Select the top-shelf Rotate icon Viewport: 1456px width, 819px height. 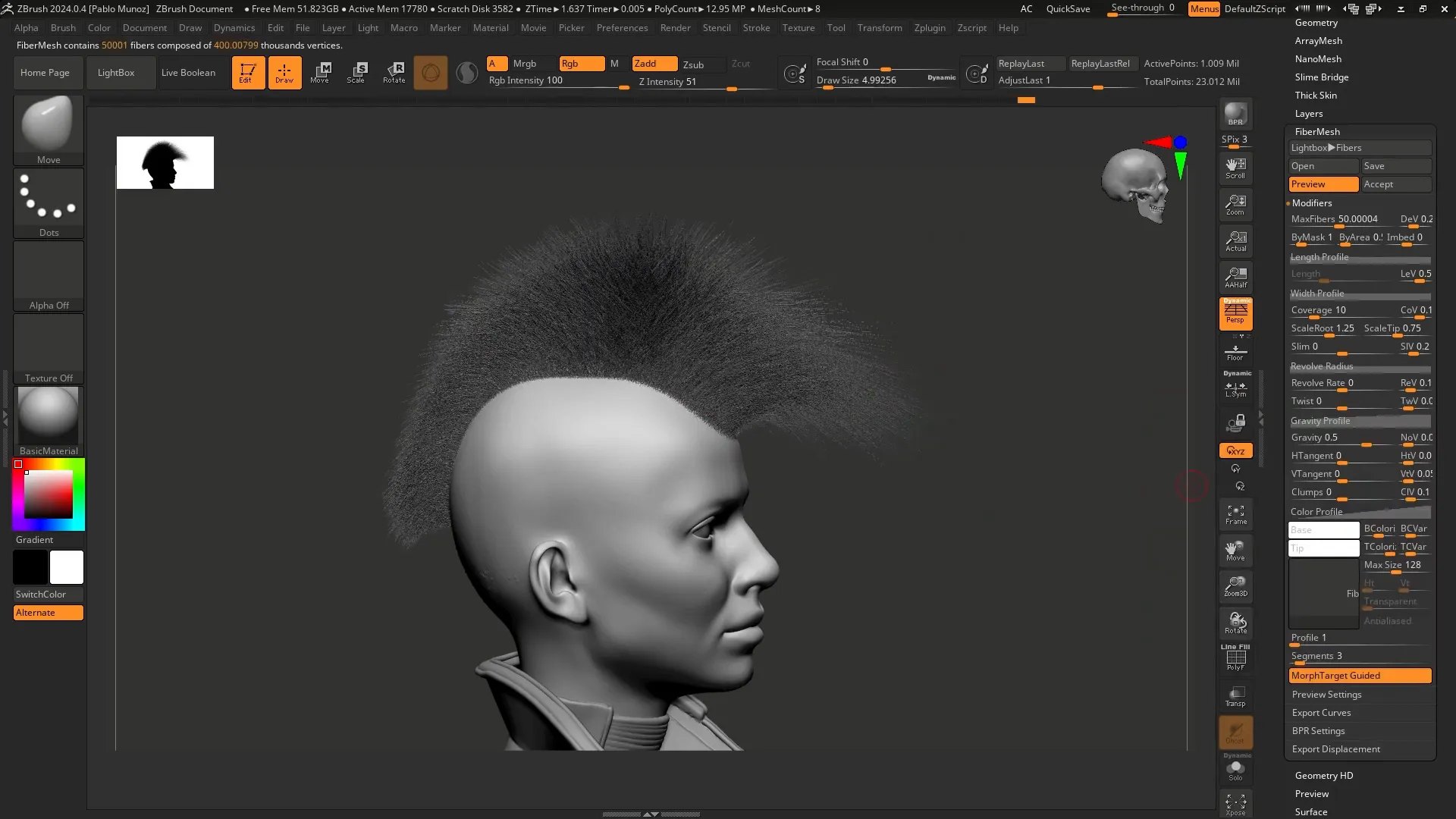(x=394, y=73)
